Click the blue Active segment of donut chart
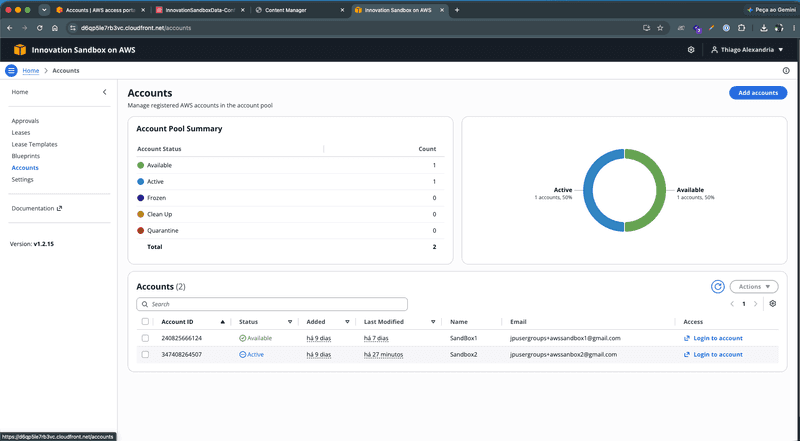 590,190
